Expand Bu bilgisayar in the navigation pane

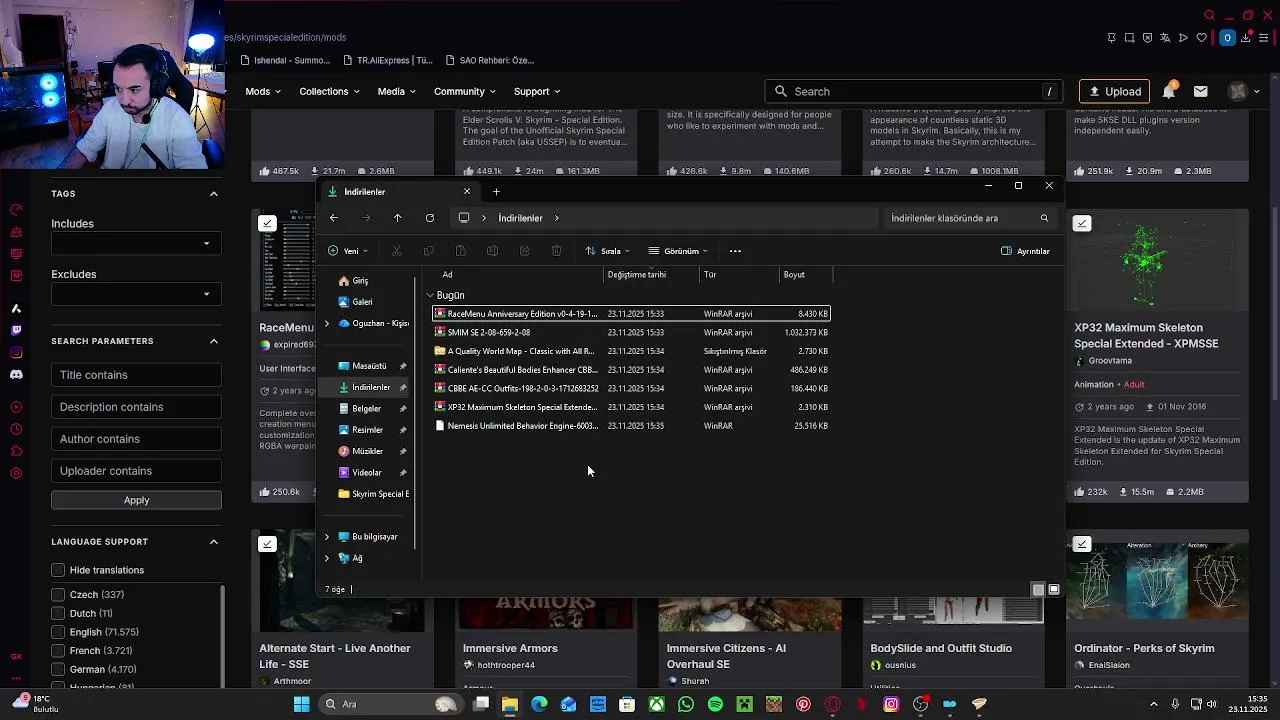[x=327, y=537]
